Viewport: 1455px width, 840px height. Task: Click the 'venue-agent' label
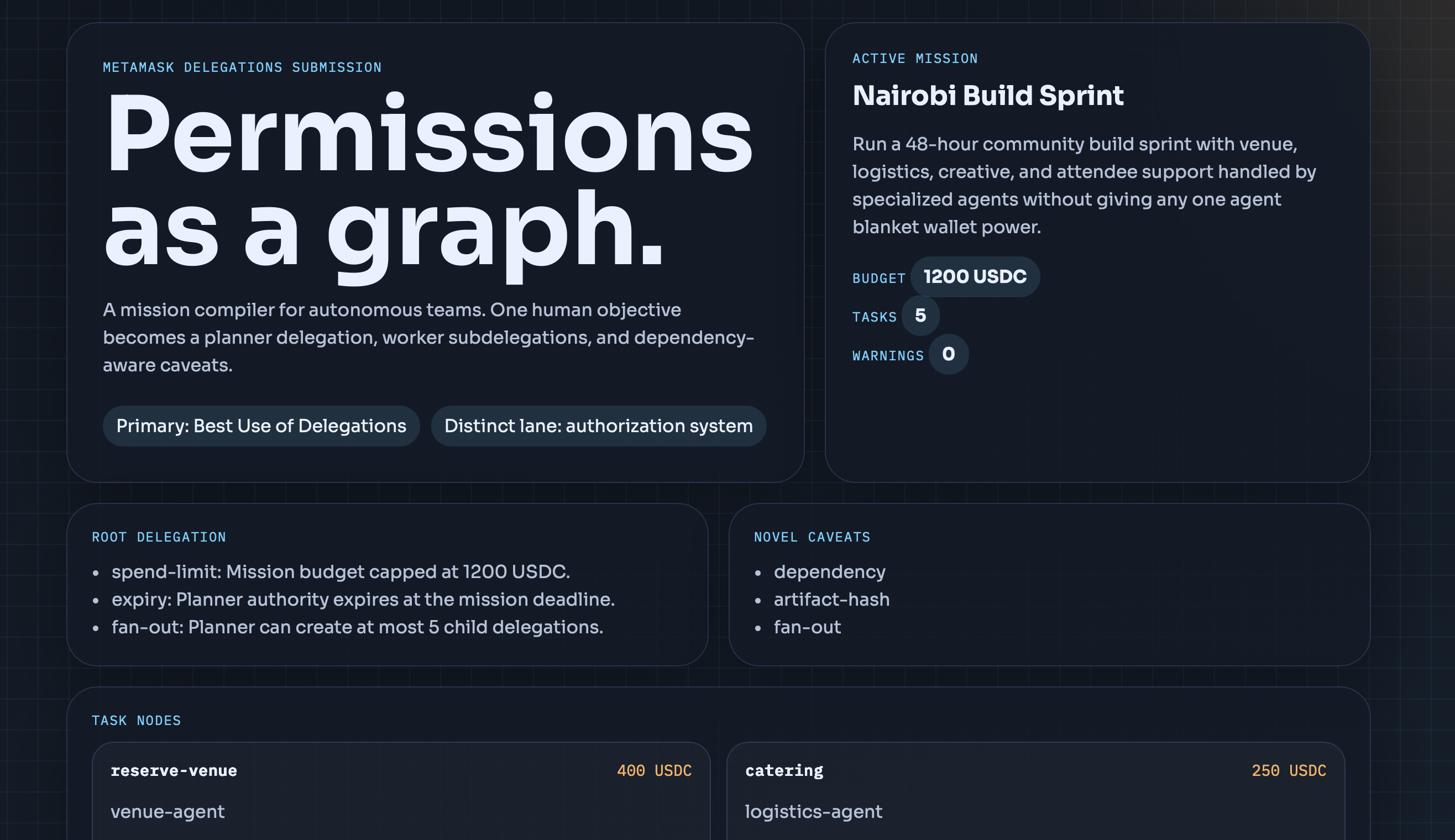click(168, 812)
